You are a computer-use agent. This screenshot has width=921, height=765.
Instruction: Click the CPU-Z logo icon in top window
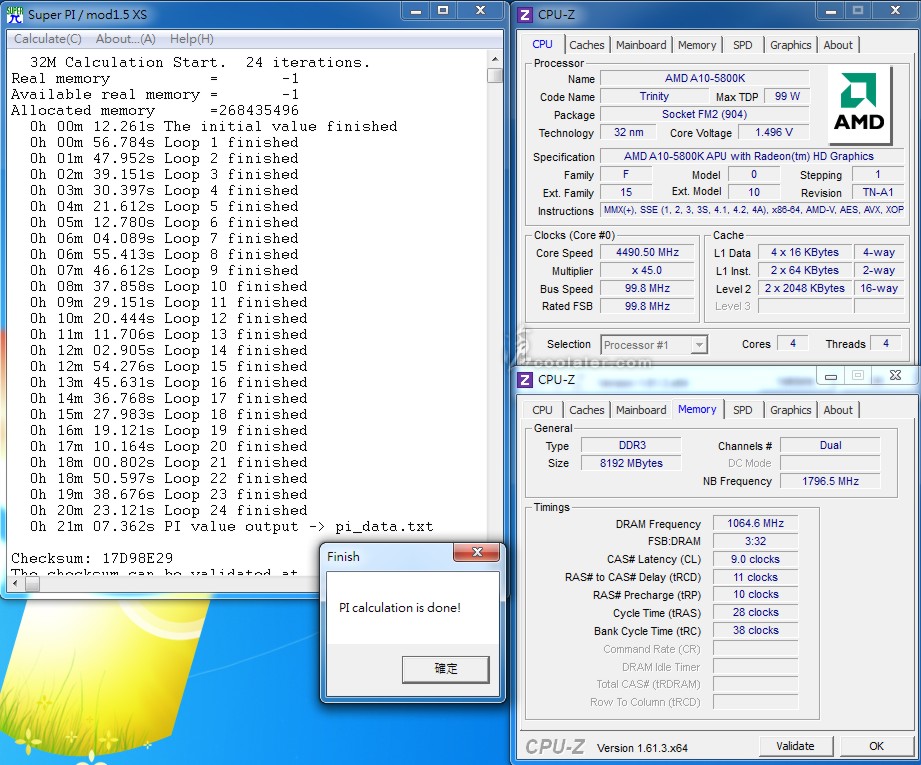click(525, 15)
